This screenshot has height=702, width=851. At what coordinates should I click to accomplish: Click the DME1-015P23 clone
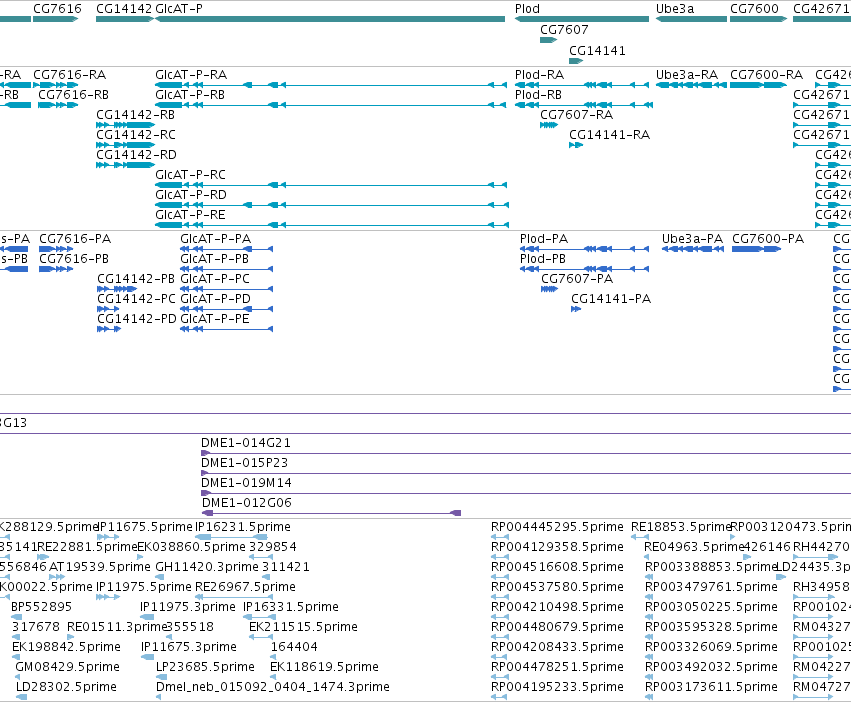pos(526,473)
